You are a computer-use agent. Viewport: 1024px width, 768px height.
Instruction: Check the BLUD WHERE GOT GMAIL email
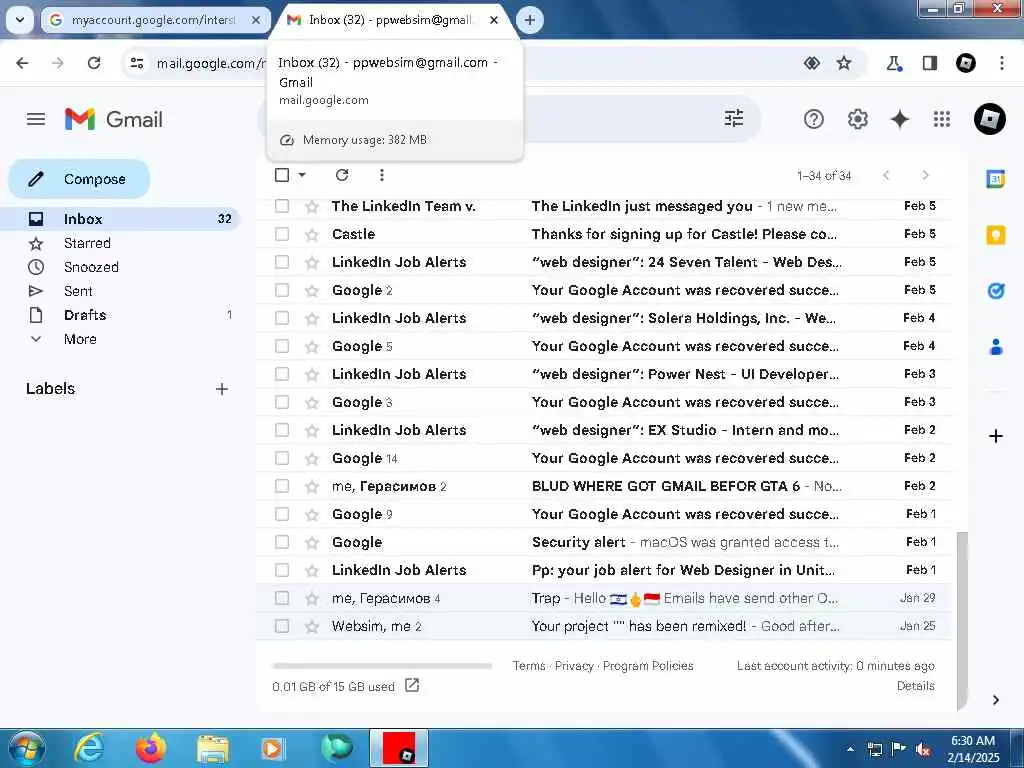point(281,486)
